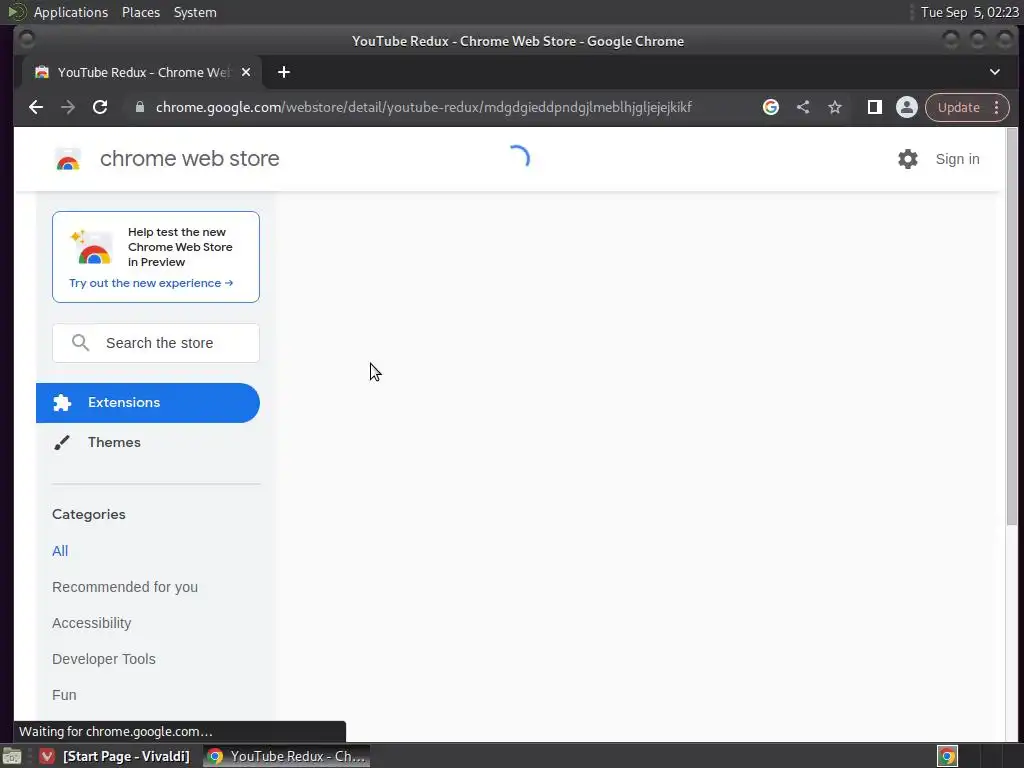View site info via the lock icon
Viewport: 1024px width, 768px height.
pos(139,107)
